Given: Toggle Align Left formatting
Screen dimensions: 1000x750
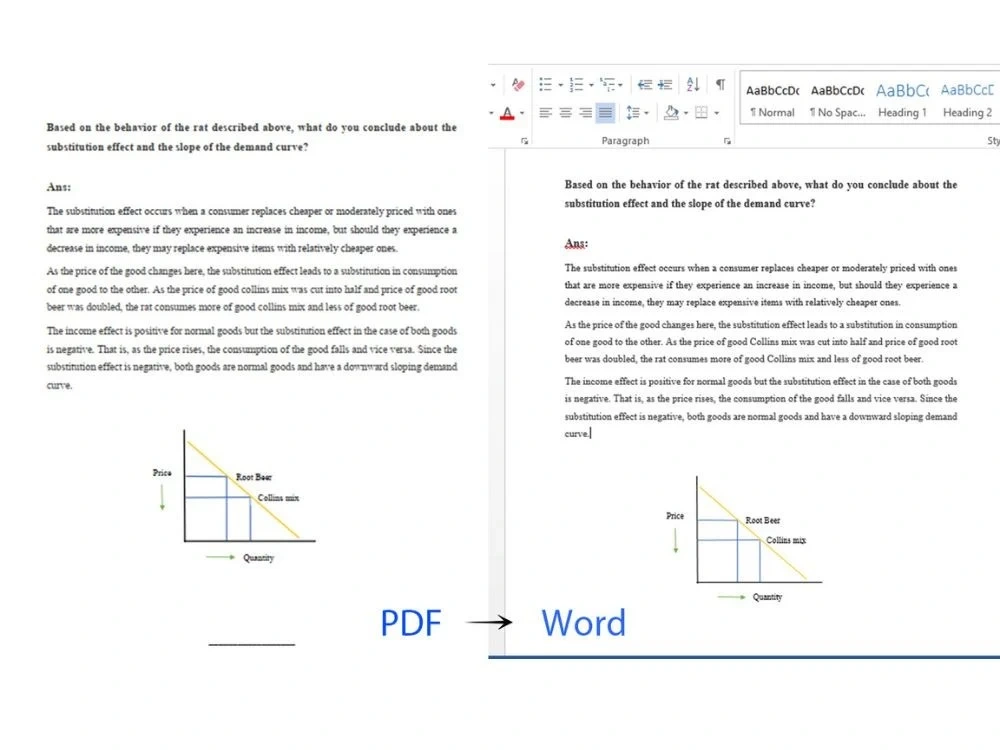Looking at the screenshot, I should (x=545, y=112).
